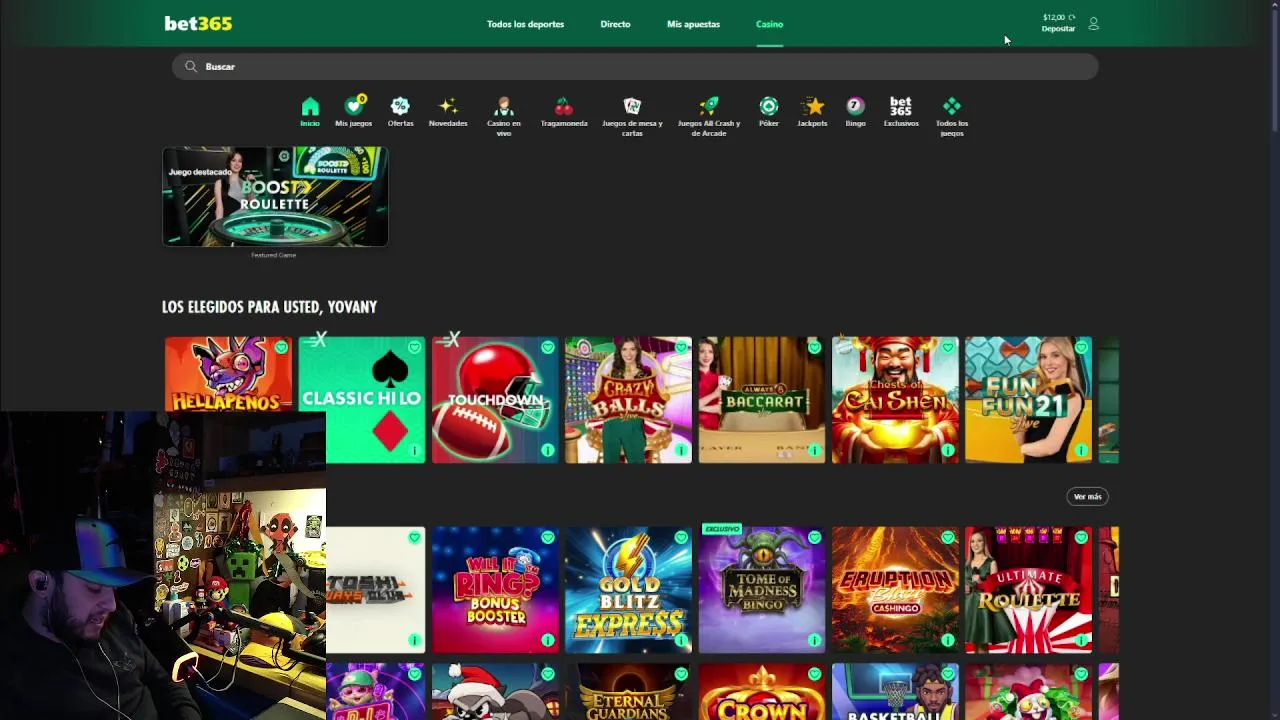Launch the Hellapenos game tile
1280x720 pixels.
[229, 374]
